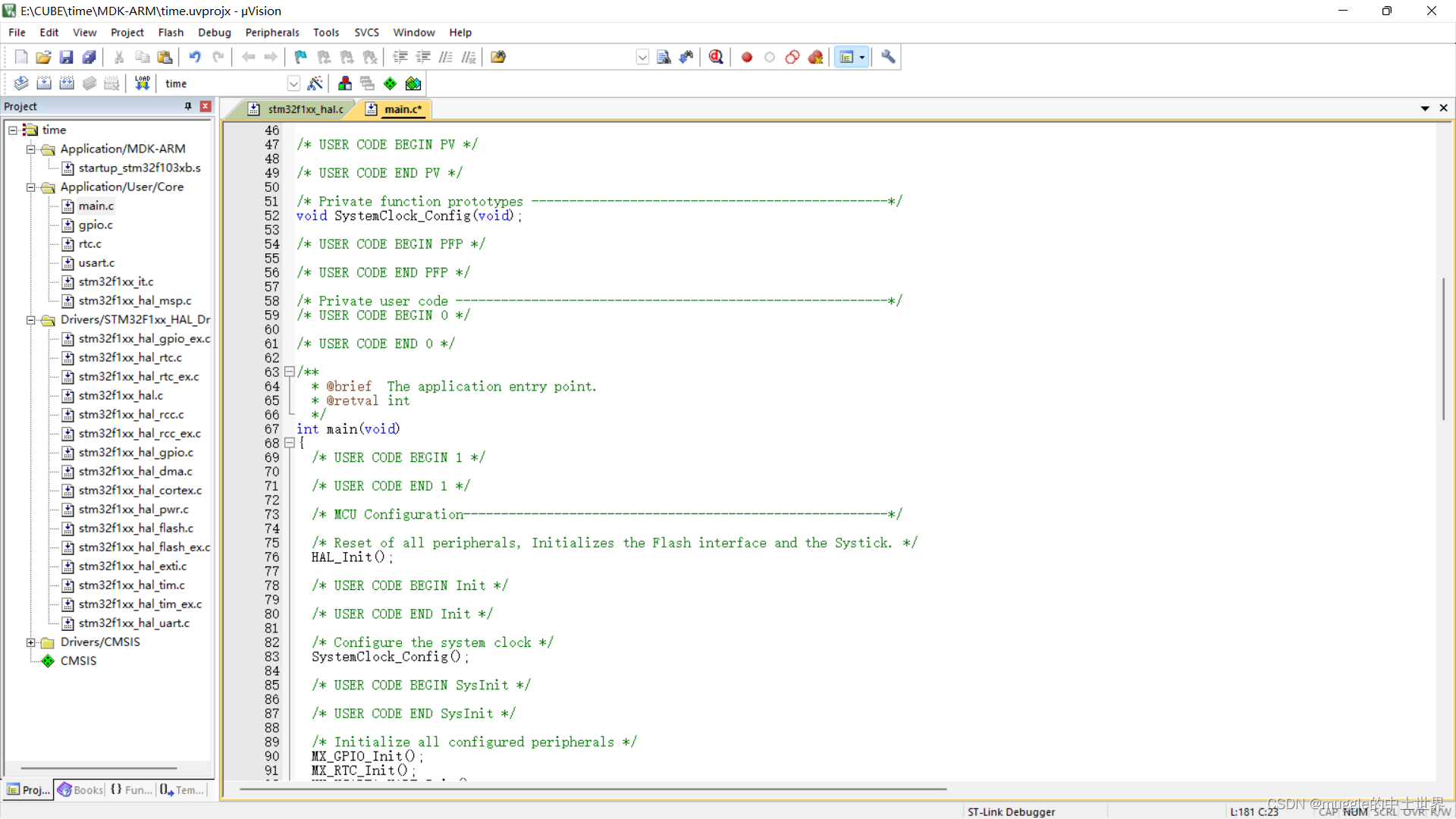Save all open files
This screenshot has width=1456, height=819.
point(89,57)
